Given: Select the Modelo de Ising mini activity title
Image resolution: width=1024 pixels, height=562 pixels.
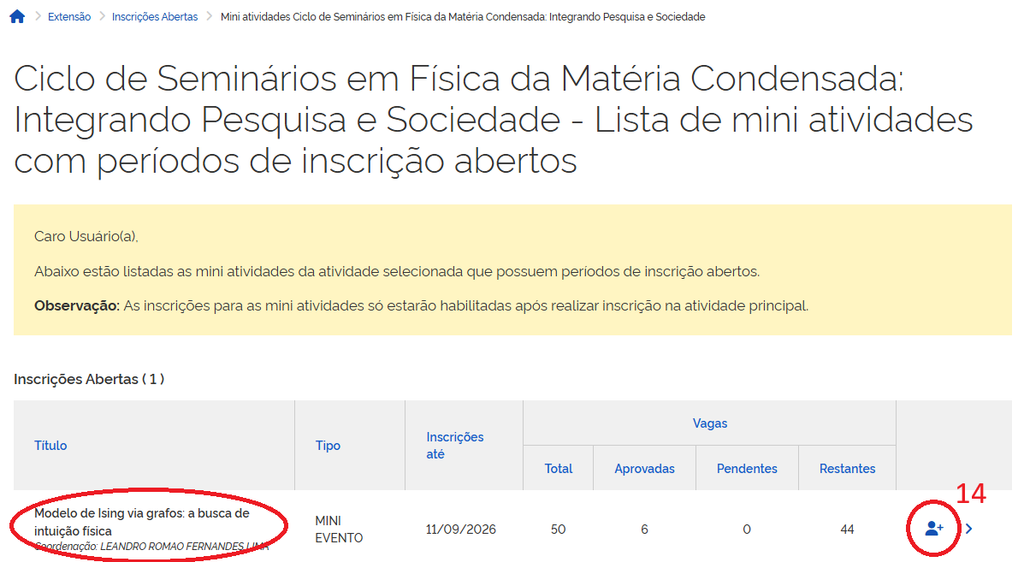Looking at the screenshot, I should (x=142, y=522).
